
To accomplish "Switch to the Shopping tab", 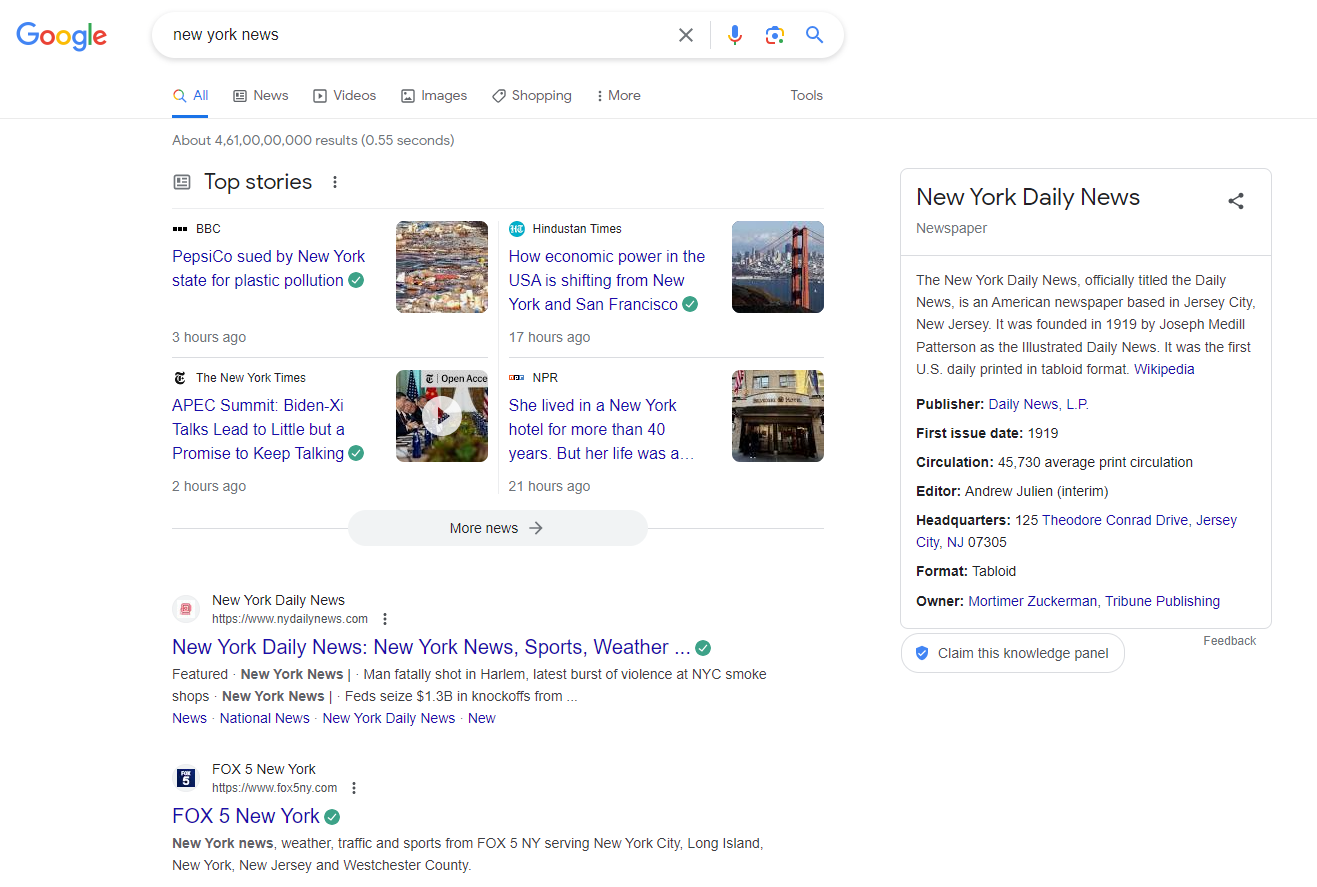I will coord(532,96).
